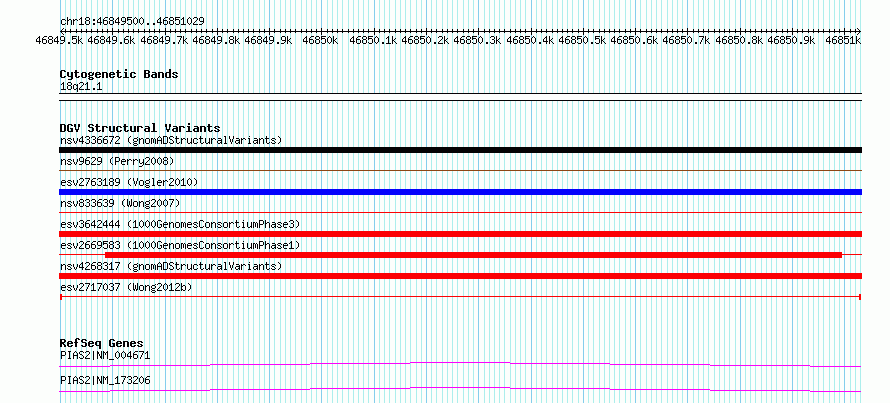Open the nsv4268317 gnomADStructuralVariants label
The width and height of the screenshot is (890, 403).
(x=171, y=266)
